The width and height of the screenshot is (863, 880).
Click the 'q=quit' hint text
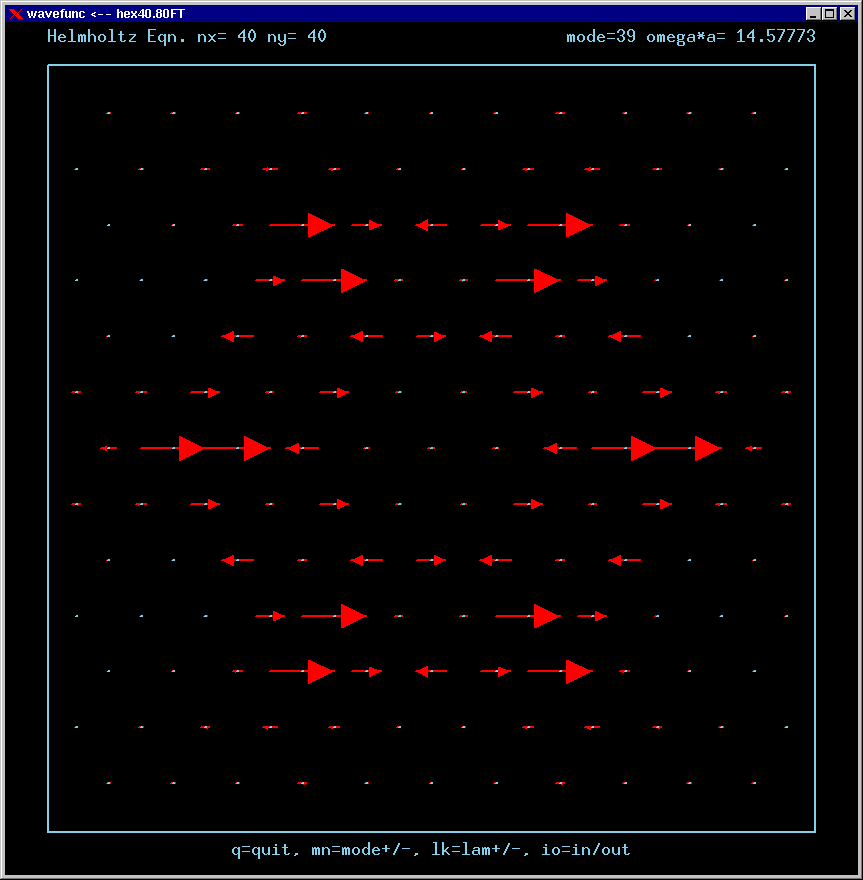262,850
